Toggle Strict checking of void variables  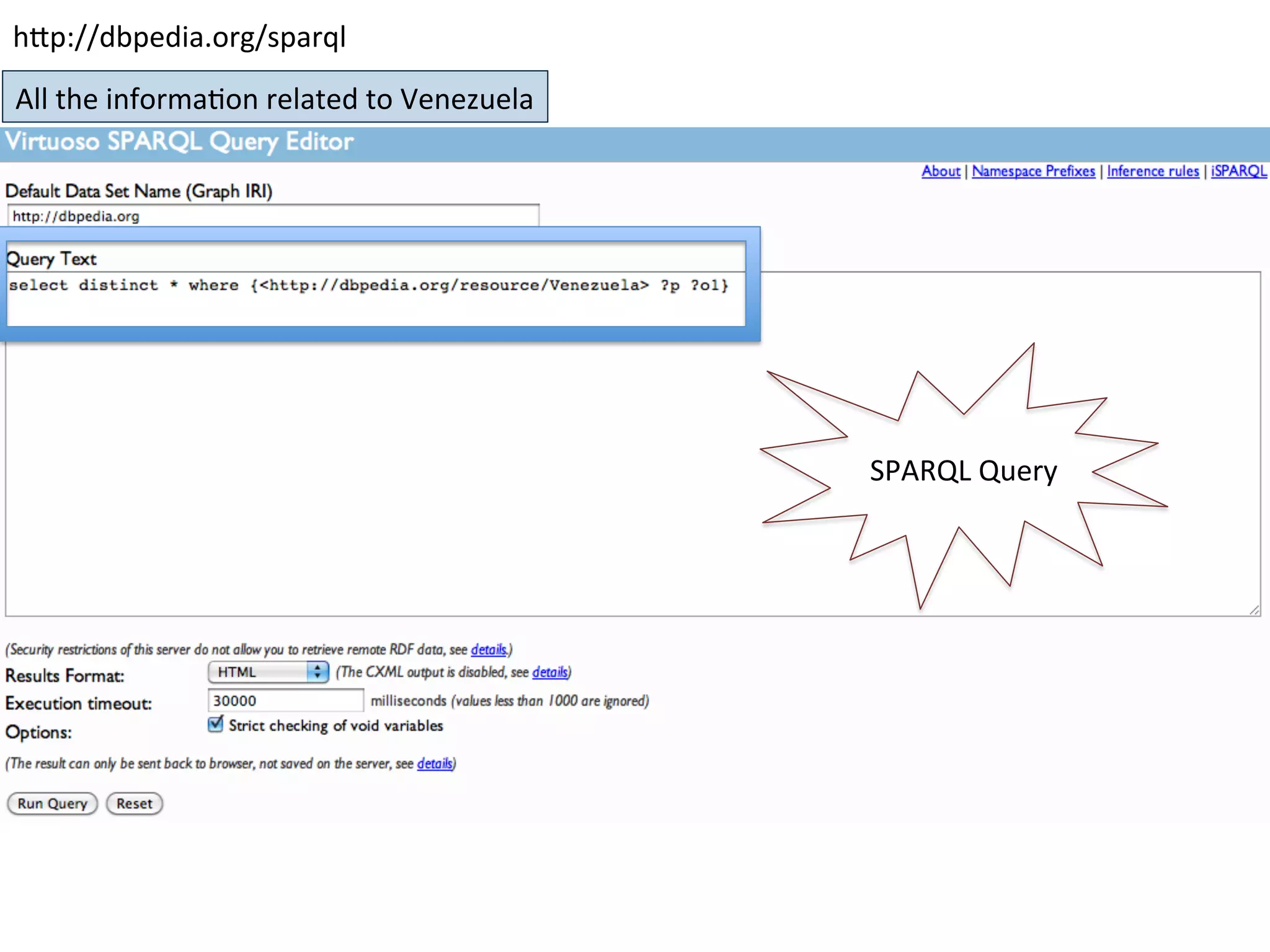[215, 724]
